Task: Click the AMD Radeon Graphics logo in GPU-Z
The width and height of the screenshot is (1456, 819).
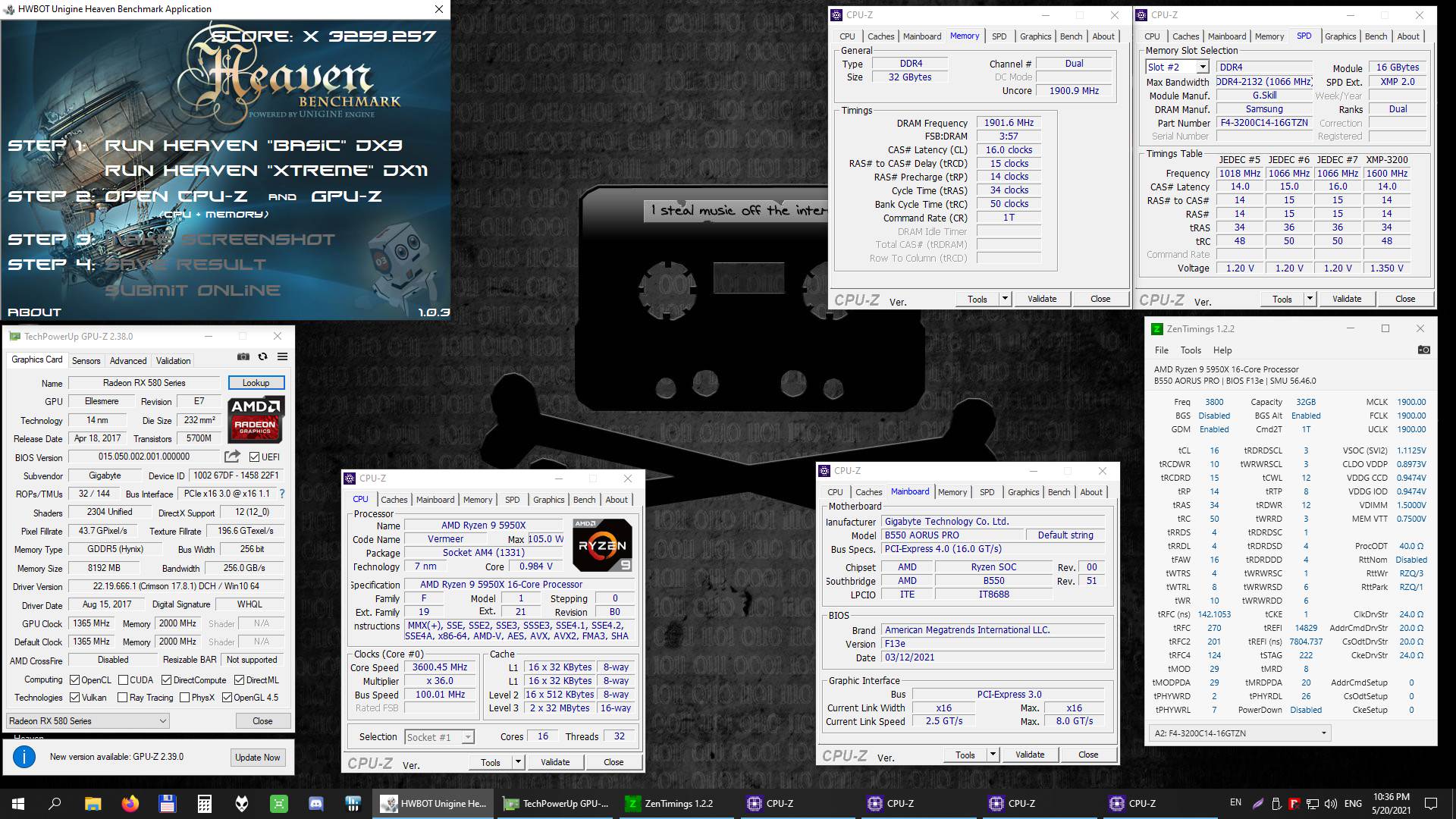Action: pos(256,419)
